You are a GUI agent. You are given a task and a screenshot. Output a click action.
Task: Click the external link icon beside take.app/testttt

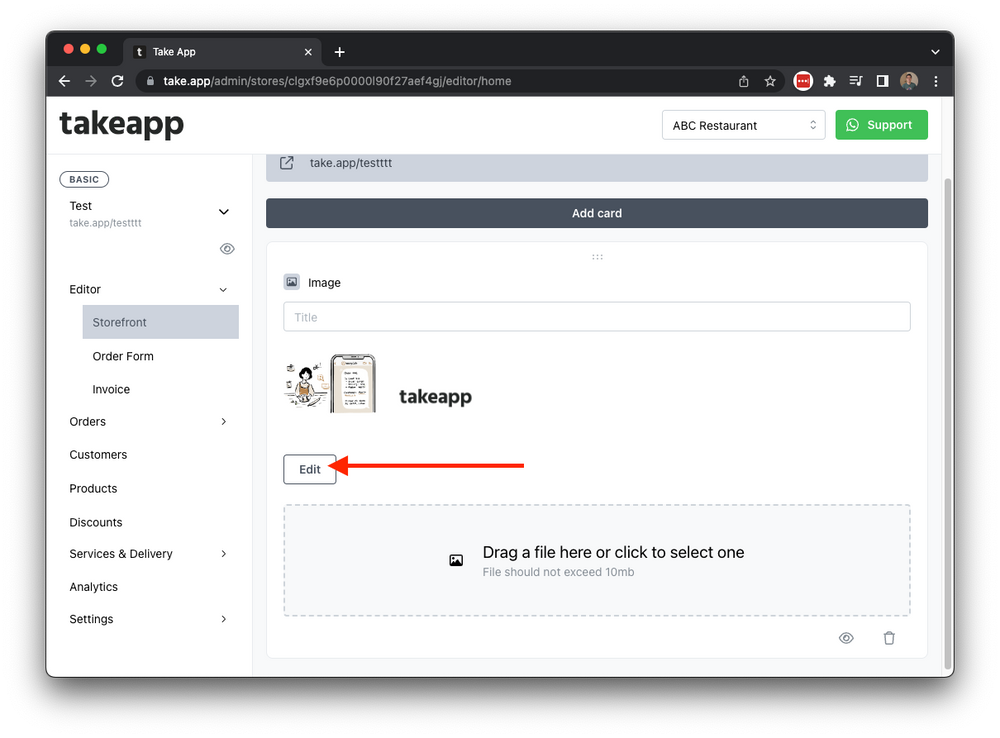(x=287, y=163)
